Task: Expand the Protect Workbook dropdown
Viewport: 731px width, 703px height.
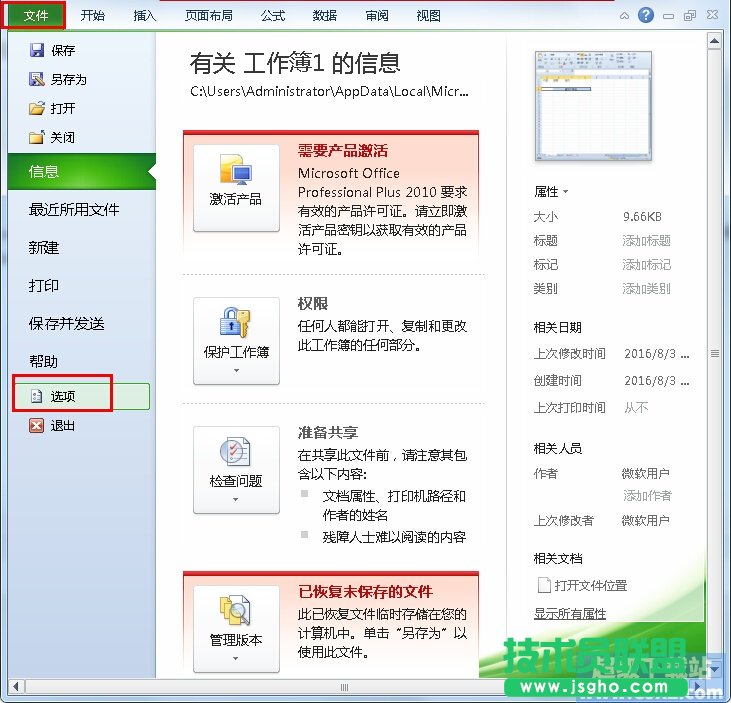Action: 236,340
